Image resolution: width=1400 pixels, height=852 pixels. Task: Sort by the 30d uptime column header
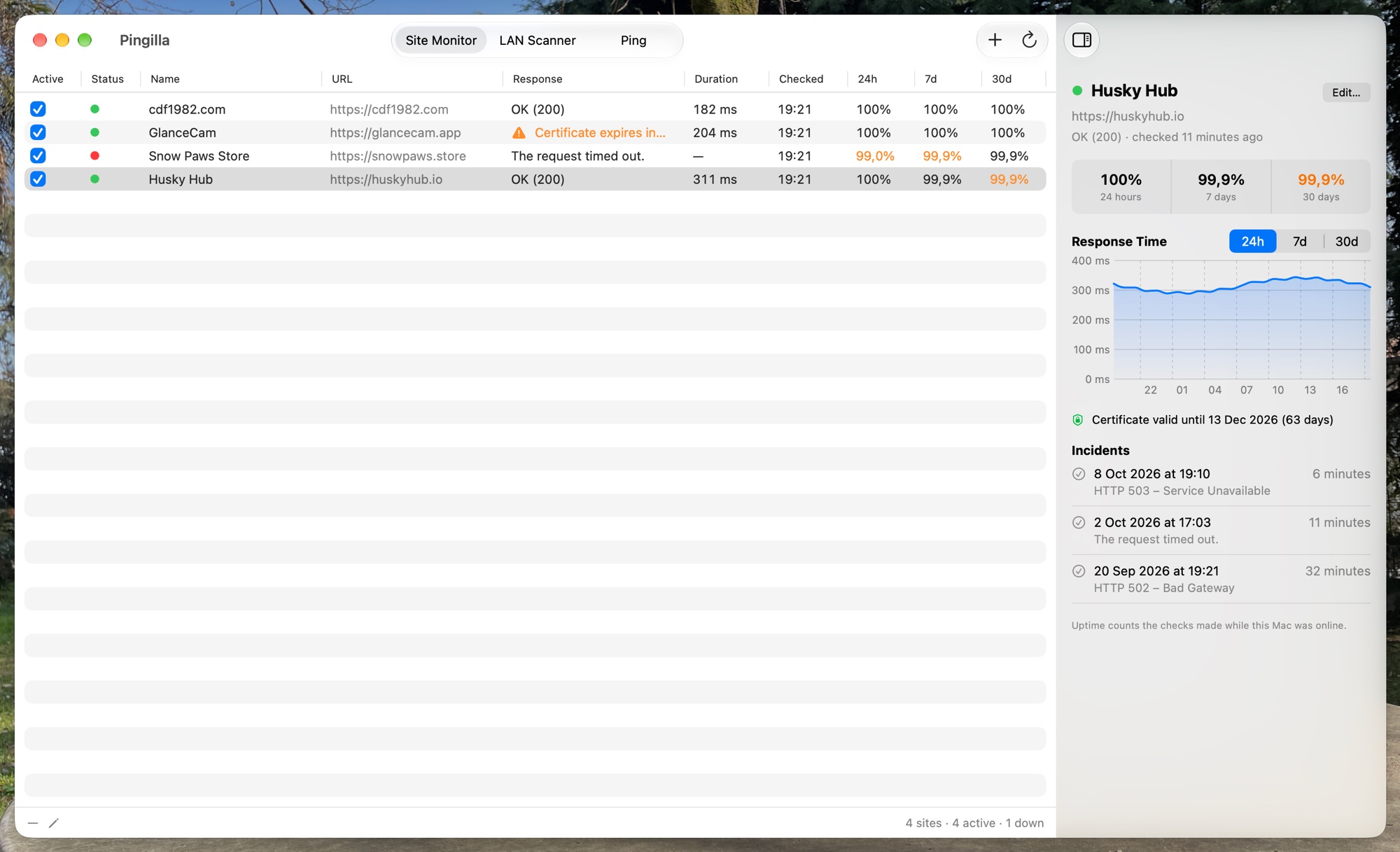[1002, 79]
